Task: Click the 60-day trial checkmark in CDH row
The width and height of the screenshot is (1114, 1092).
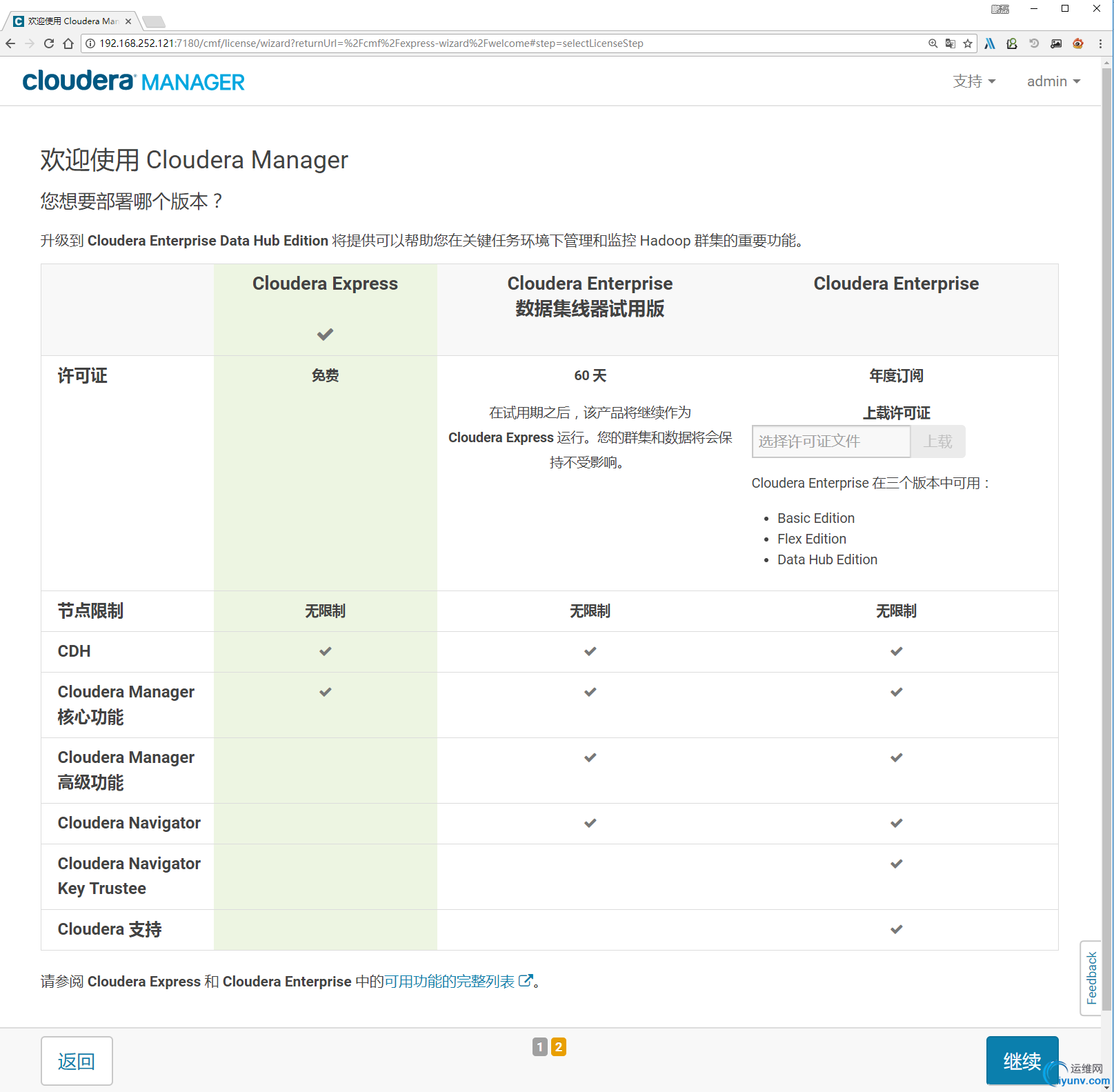Action: point(590,651)
